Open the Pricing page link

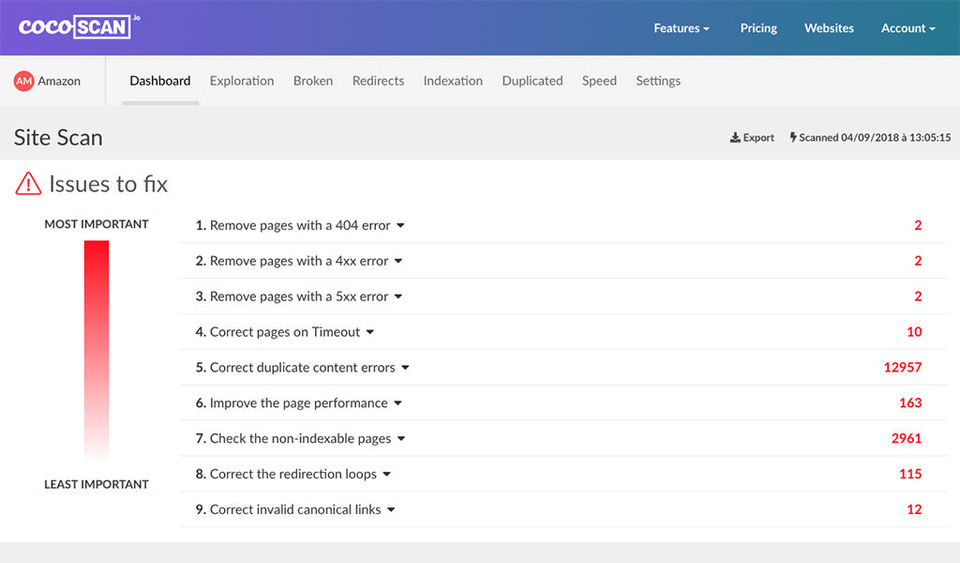tap(758, 28)
